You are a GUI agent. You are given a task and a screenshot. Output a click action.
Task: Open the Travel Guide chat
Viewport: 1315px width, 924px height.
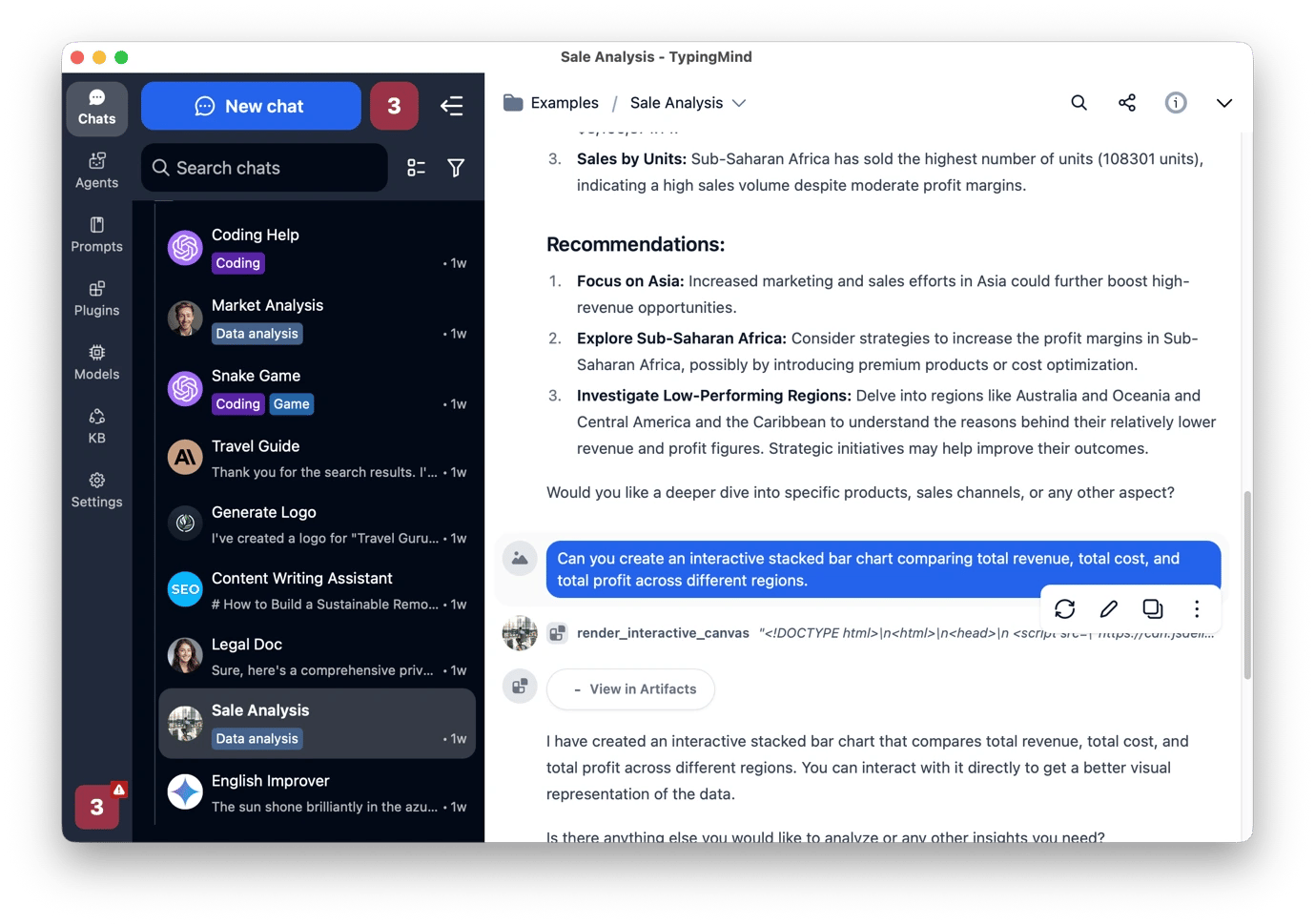[x=317, y=459]
